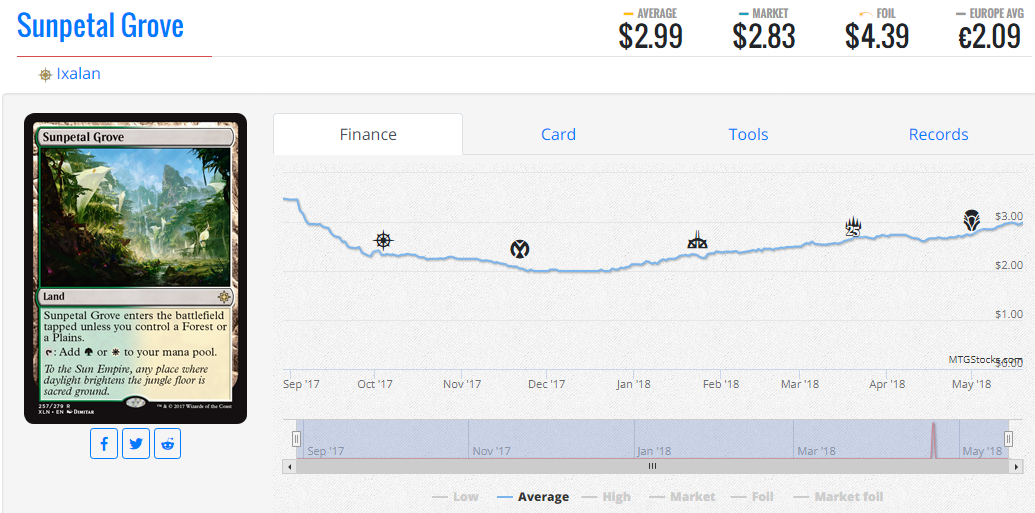The height and width of the screenshot is (513, 1035).
Task: Toggle the High price series
Action: pyautogui.click(x=606, y=496)
